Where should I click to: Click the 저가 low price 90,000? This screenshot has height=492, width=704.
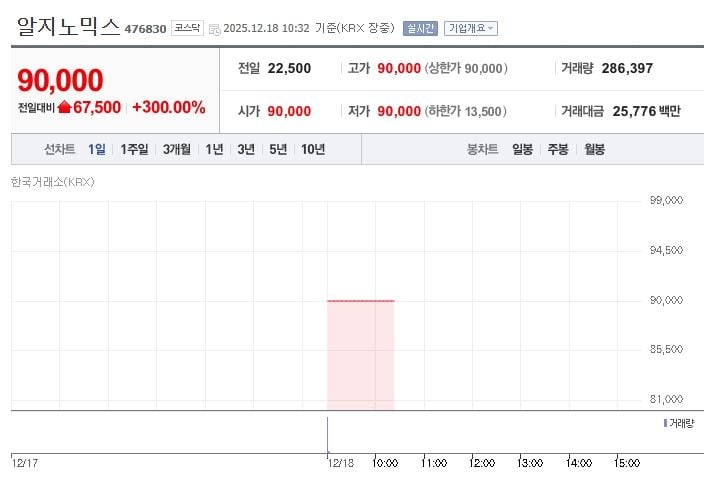[x=399, y=111]
